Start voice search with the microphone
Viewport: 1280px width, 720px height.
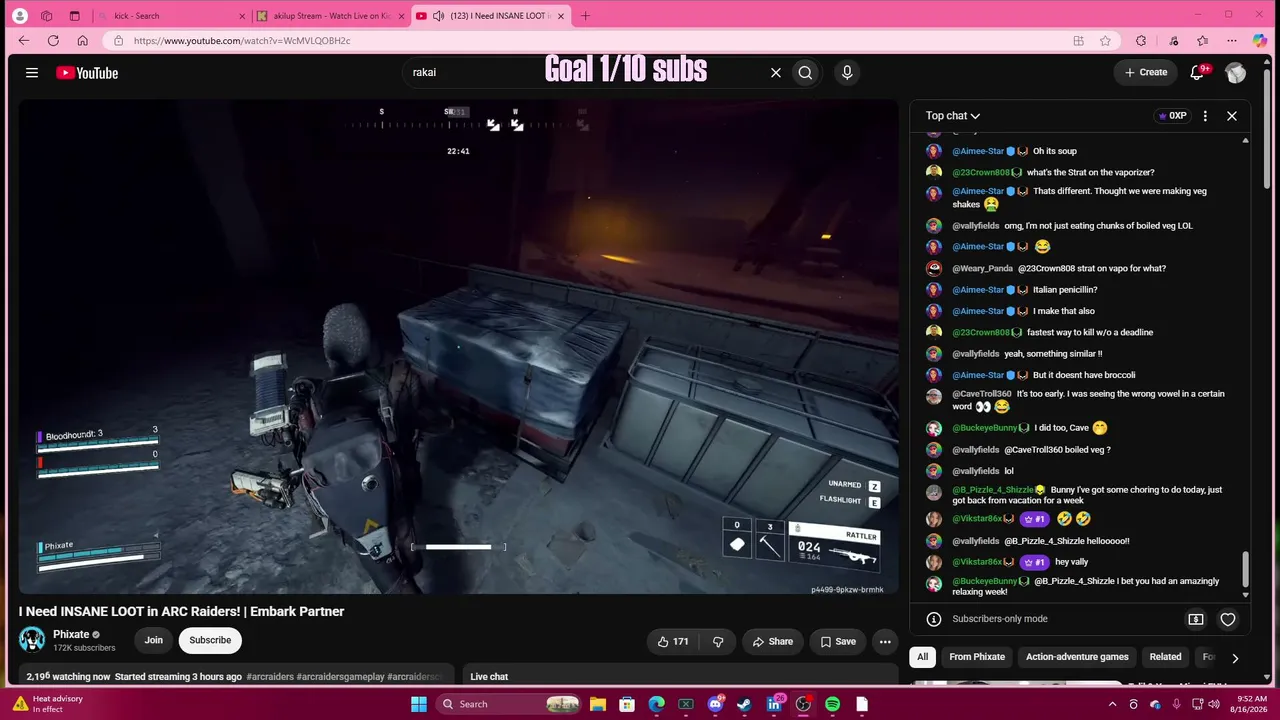[x=847, y=72]
